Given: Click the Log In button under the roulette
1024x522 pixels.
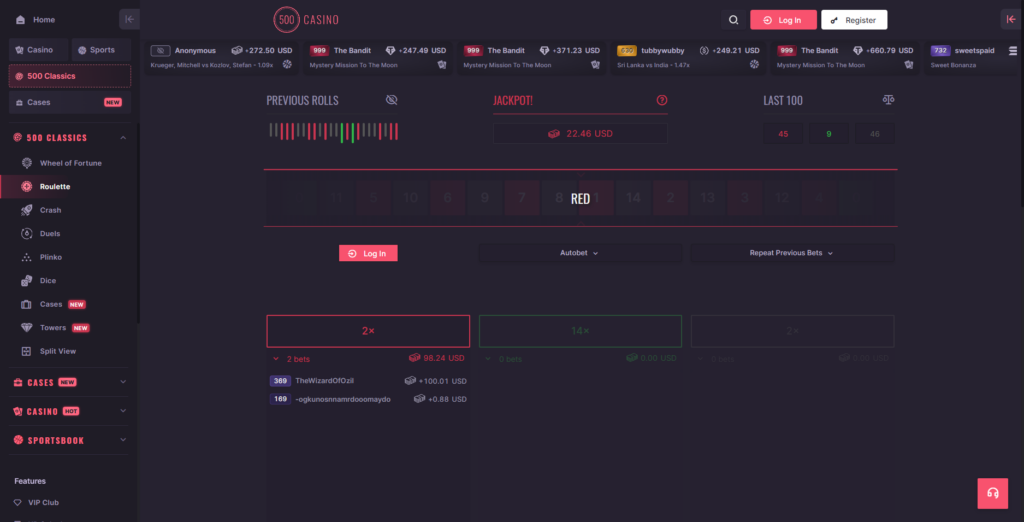Looking at the screenshot, I should (x=368, y=253).
